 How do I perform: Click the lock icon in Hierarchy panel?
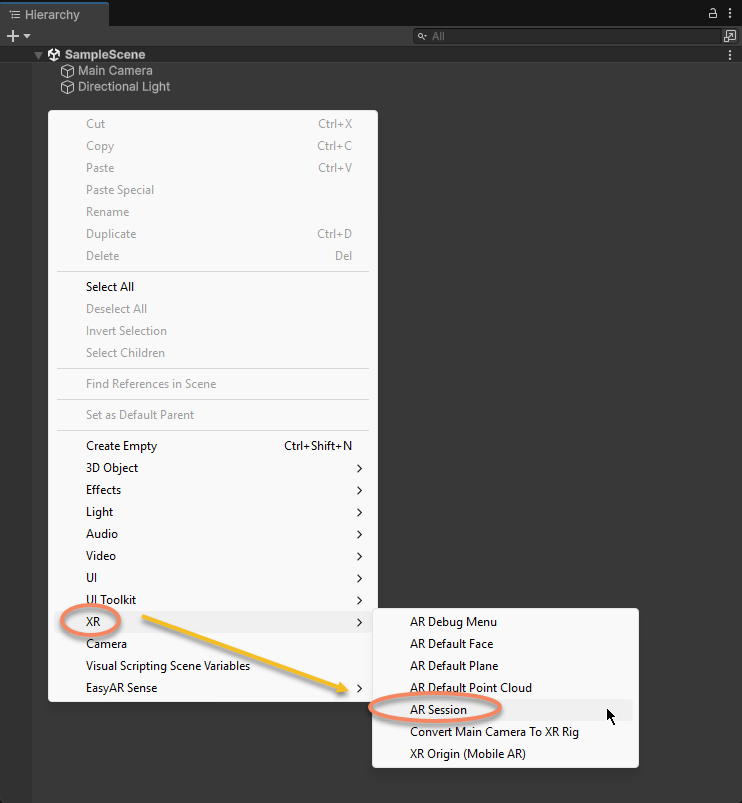pyautogui.click(x=713, y=14)
